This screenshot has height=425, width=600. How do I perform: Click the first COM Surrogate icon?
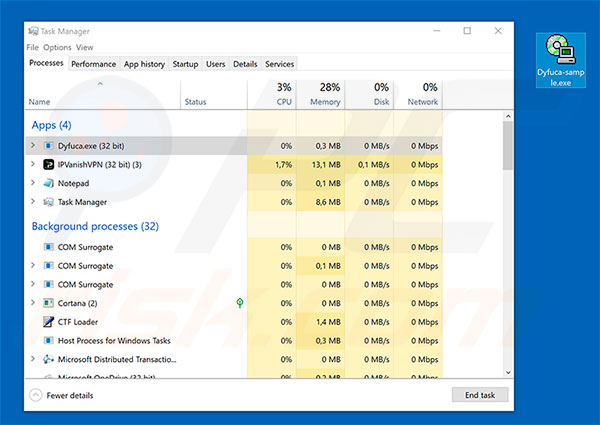[49, 247]
